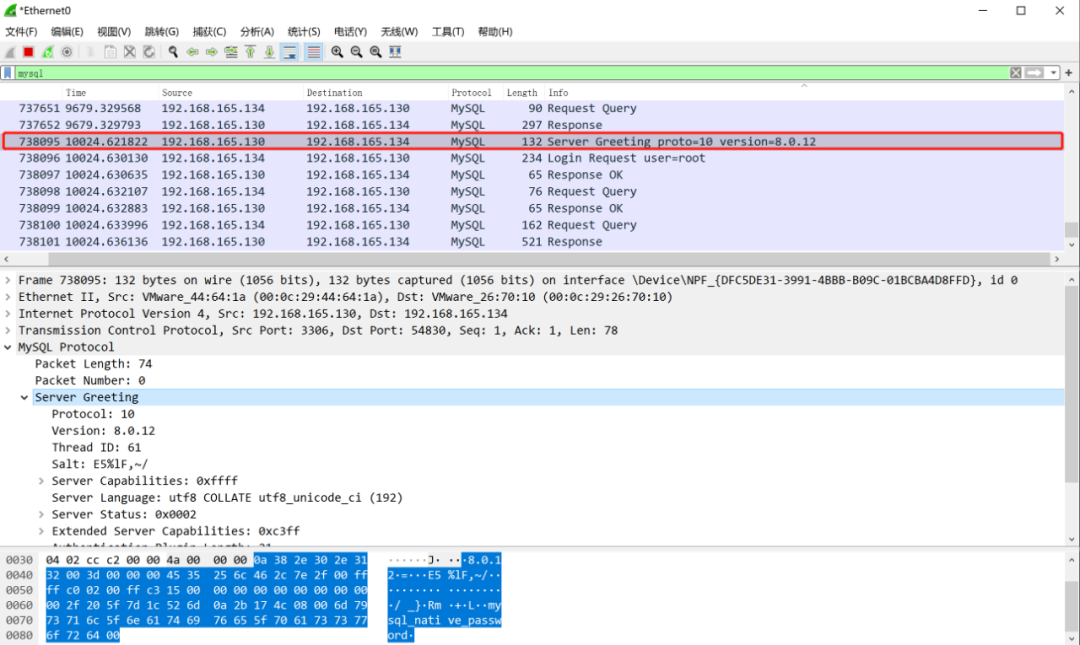This screenshot has height=645, width=1080.
Task: Expand the Transmission Control Protocol section
Action: 9,330
